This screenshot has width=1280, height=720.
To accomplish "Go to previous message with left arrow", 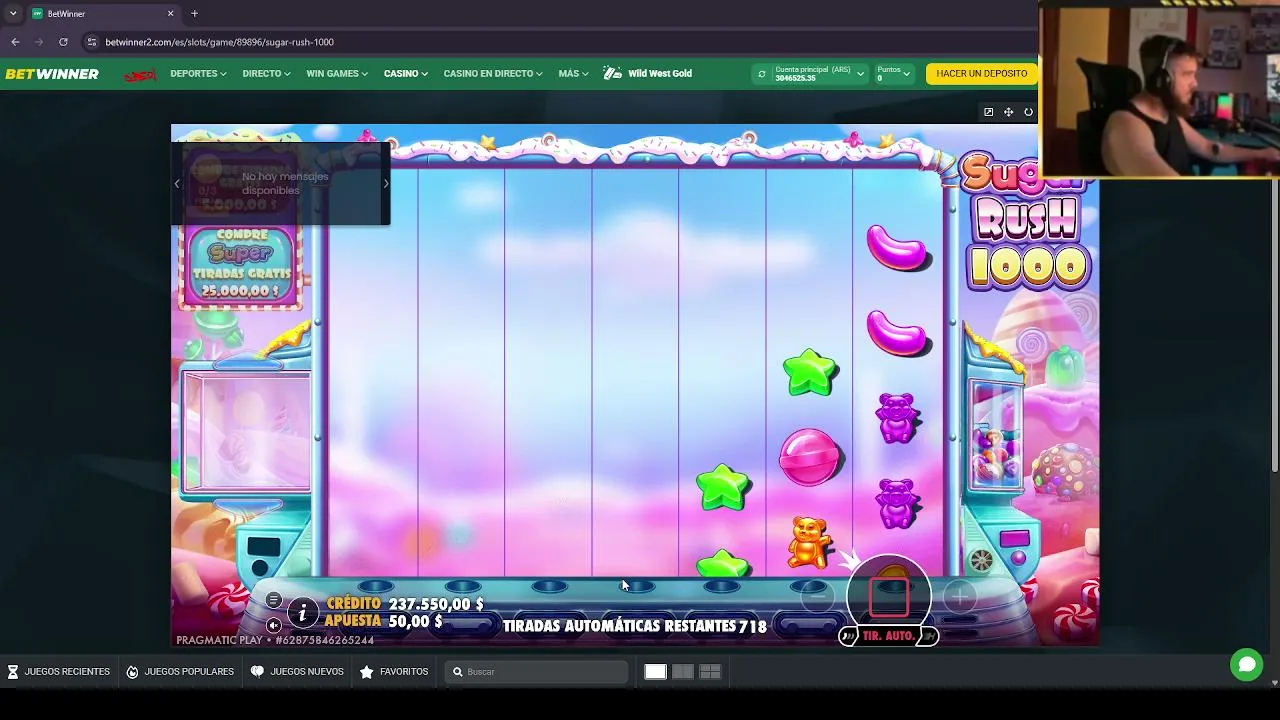I will [x=177, y=183].
